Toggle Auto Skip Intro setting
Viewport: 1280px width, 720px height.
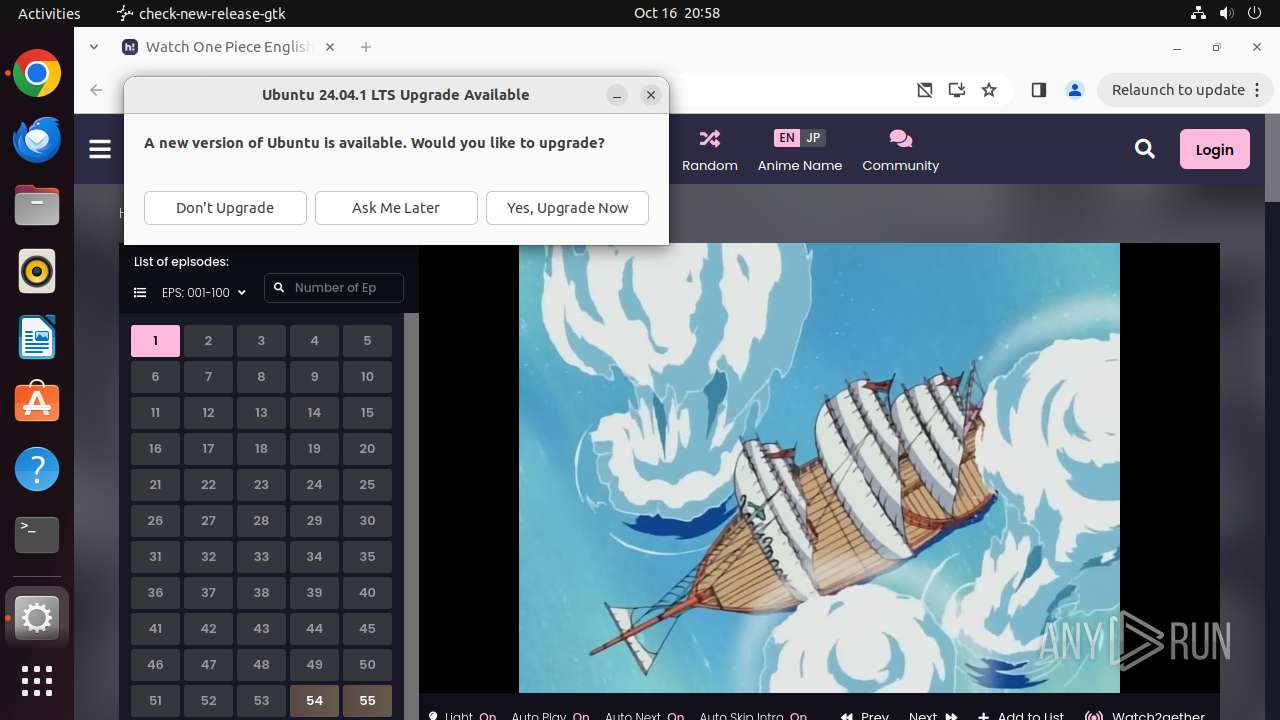753,716
